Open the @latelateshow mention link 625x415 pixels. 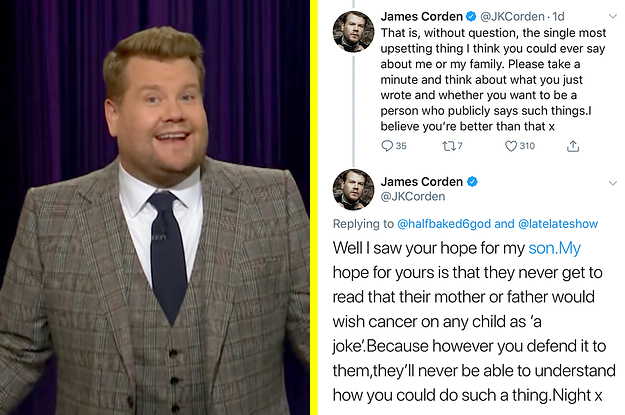click(558, 224)
